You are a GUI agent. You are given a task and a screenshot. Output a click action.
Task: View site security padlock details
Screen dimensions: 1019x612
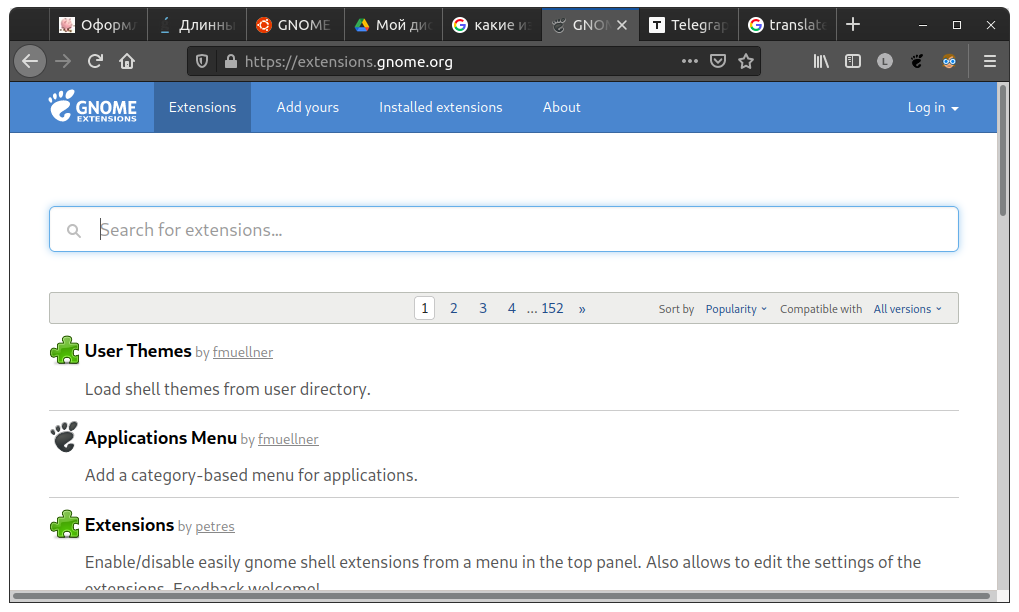tap(231, 62)
